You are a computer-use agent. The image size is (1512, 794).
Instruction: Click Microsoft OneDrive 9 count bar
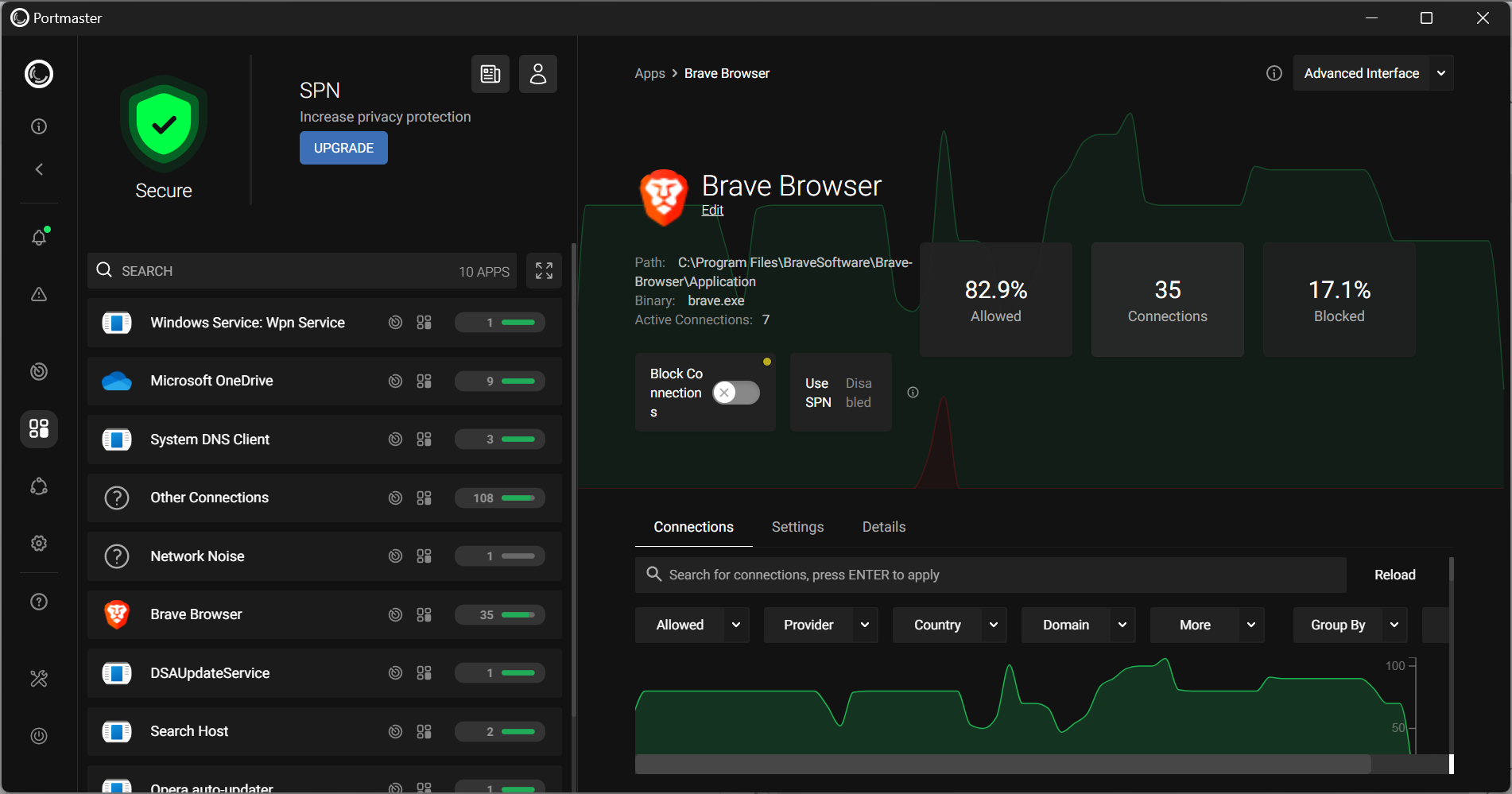(500, 381)
